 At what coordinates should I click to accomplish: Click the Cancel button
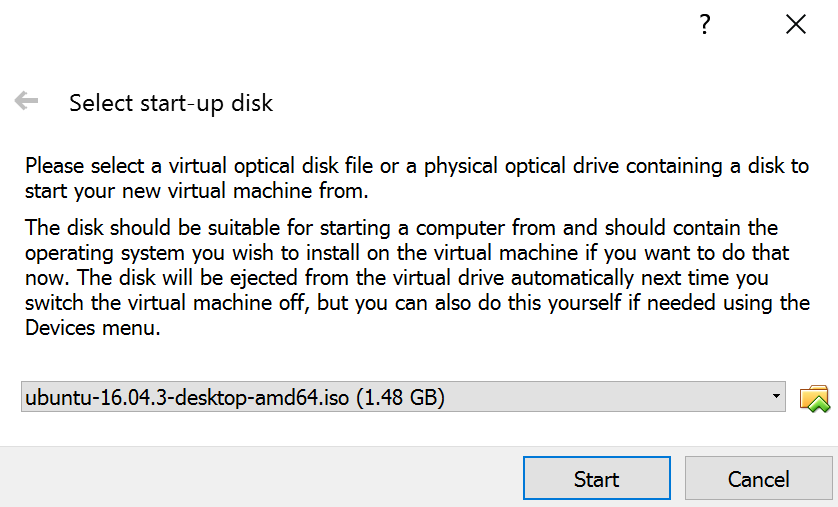(x=758, y=478)
